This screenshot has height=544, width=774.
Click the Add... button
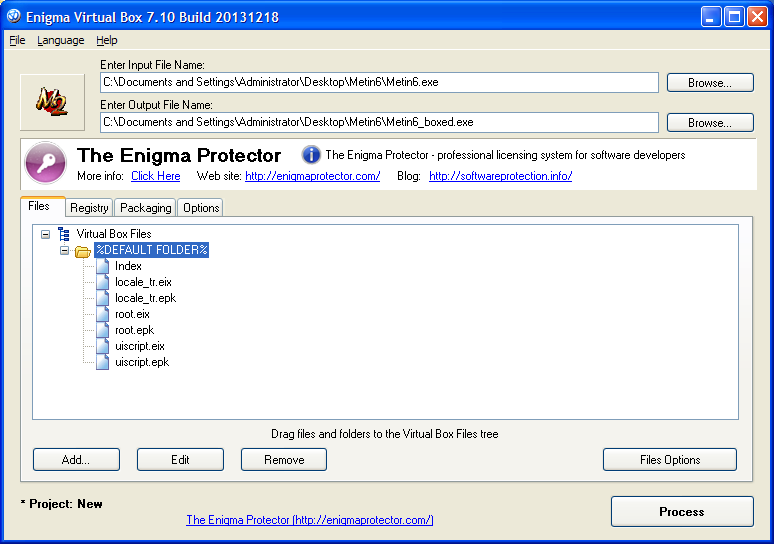[x=76, y=460]
